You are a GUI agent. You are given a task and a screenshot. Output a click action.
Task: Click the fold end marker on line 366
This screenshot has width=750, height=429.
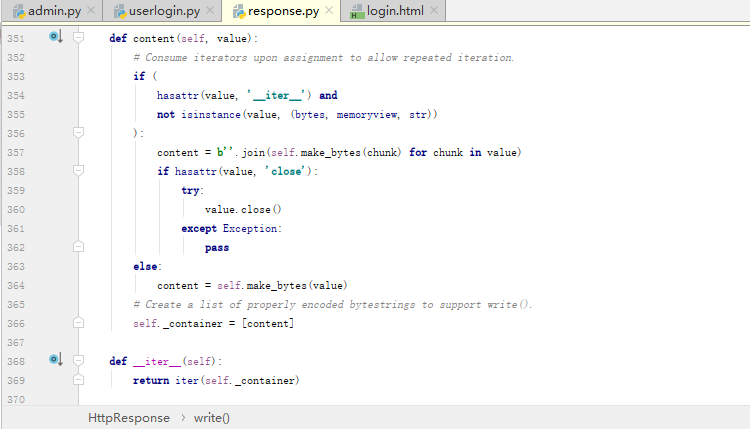78,323
